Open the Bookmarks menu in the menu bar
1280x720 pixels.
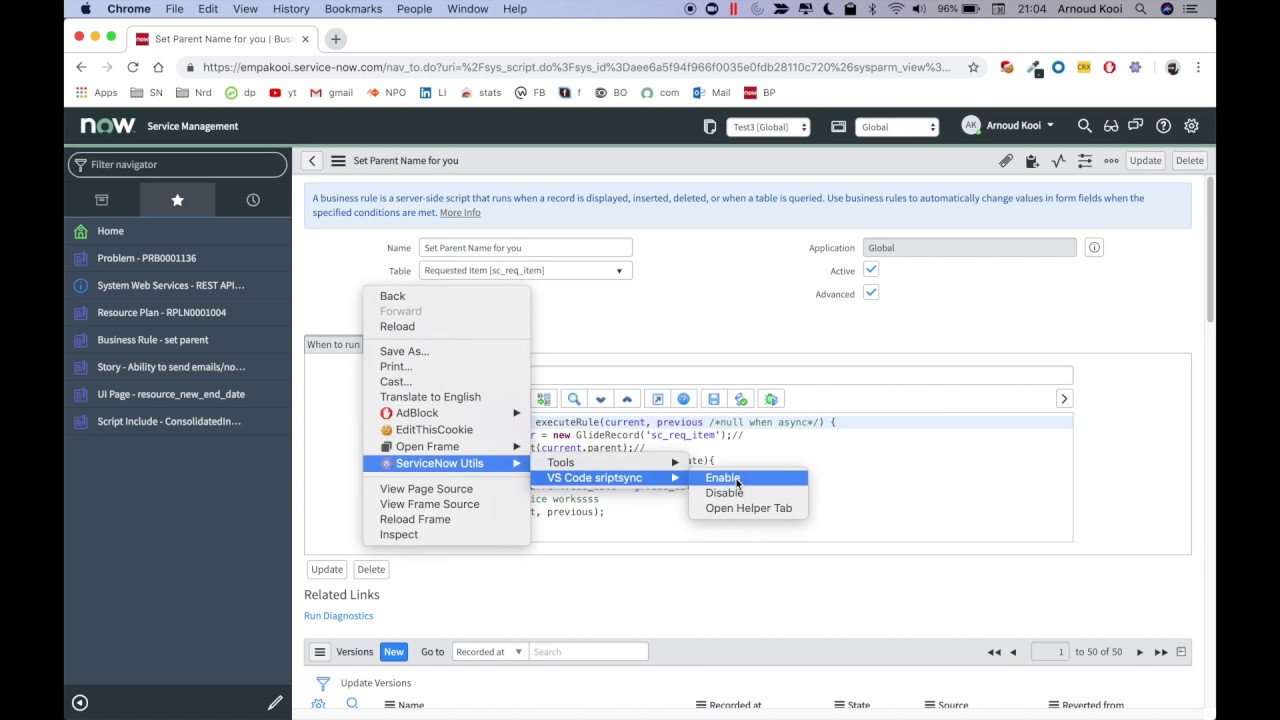pyautogui.click(x=353, y=9)
